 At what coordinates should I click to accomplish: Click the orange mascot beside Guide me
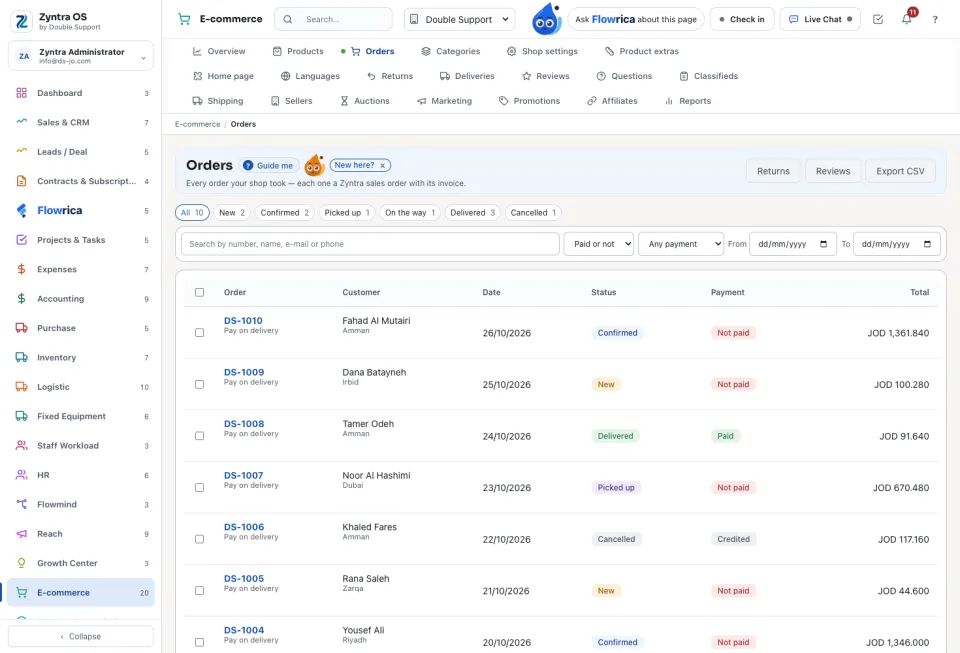point(314,165)
